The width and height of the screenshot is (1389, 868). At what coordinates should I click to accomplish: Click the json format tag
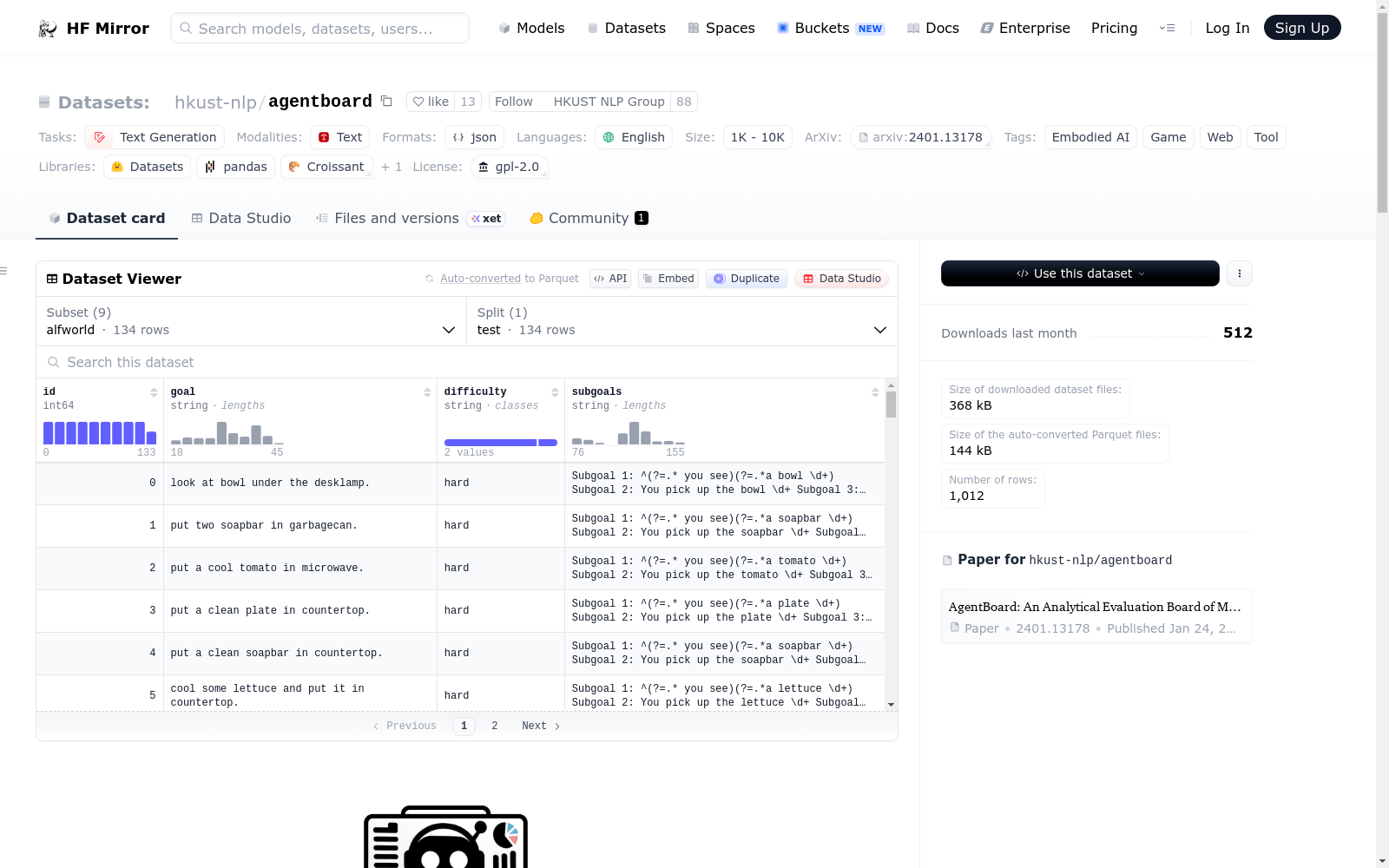pos(475,137)
